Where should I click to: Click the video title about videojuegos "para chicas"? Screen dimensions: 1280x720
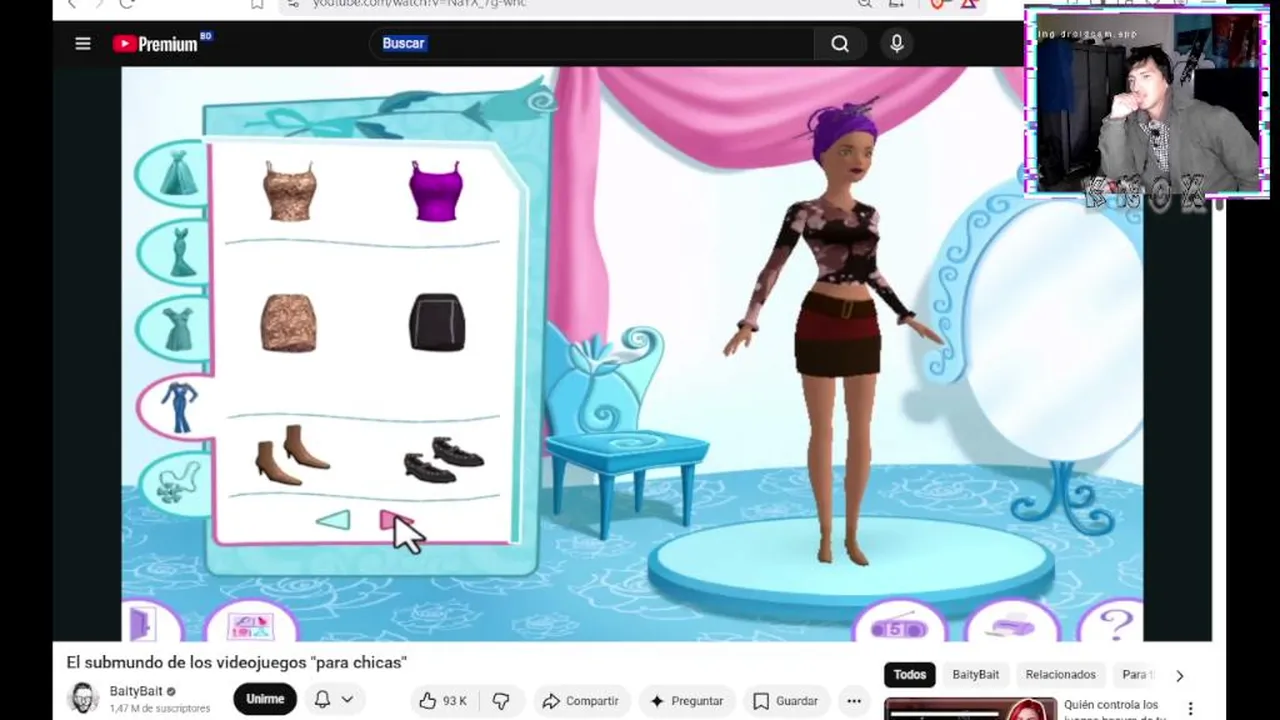(237, 662)
